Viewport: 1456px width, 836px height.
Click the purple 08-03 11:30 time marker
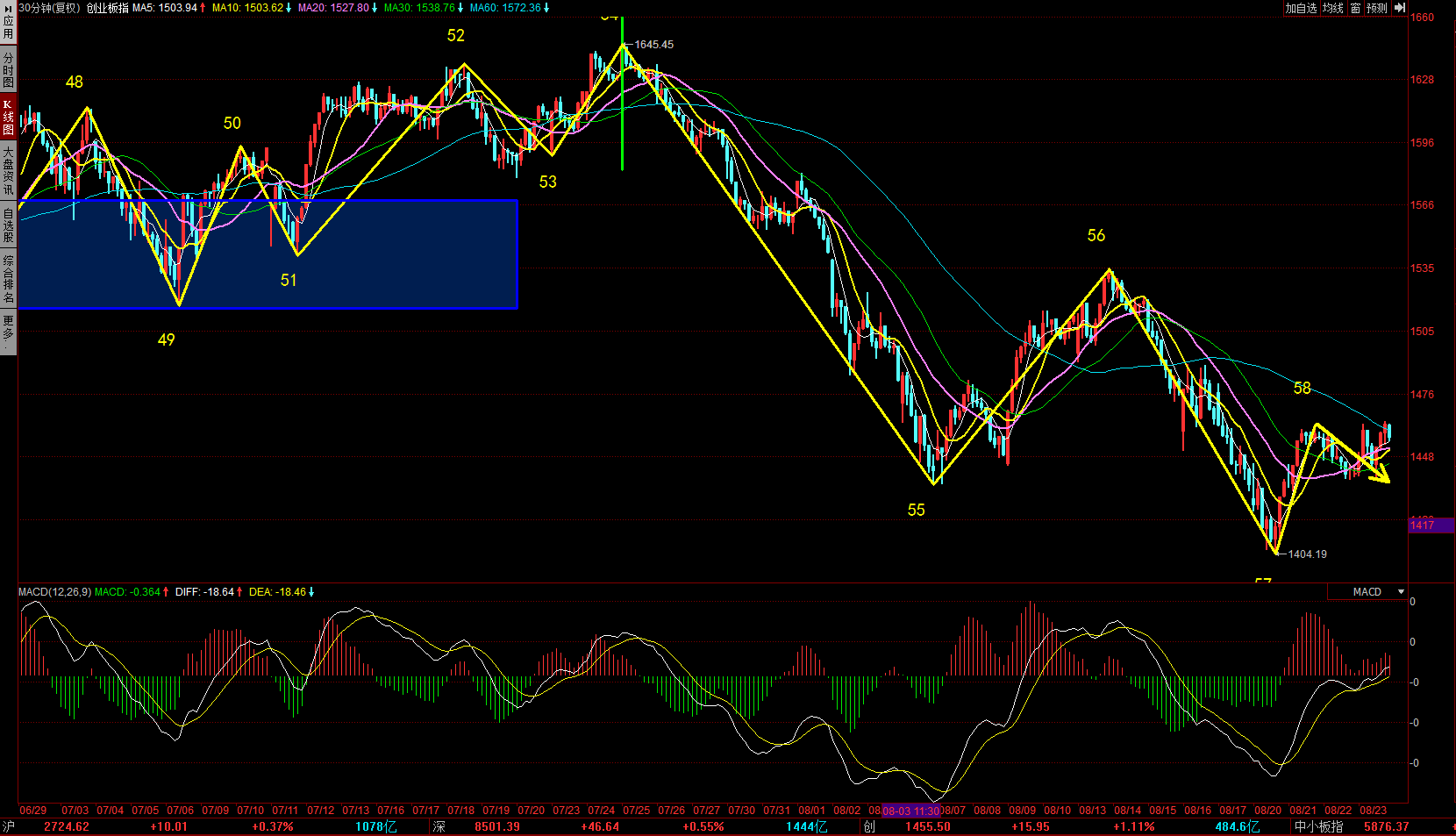910,811
